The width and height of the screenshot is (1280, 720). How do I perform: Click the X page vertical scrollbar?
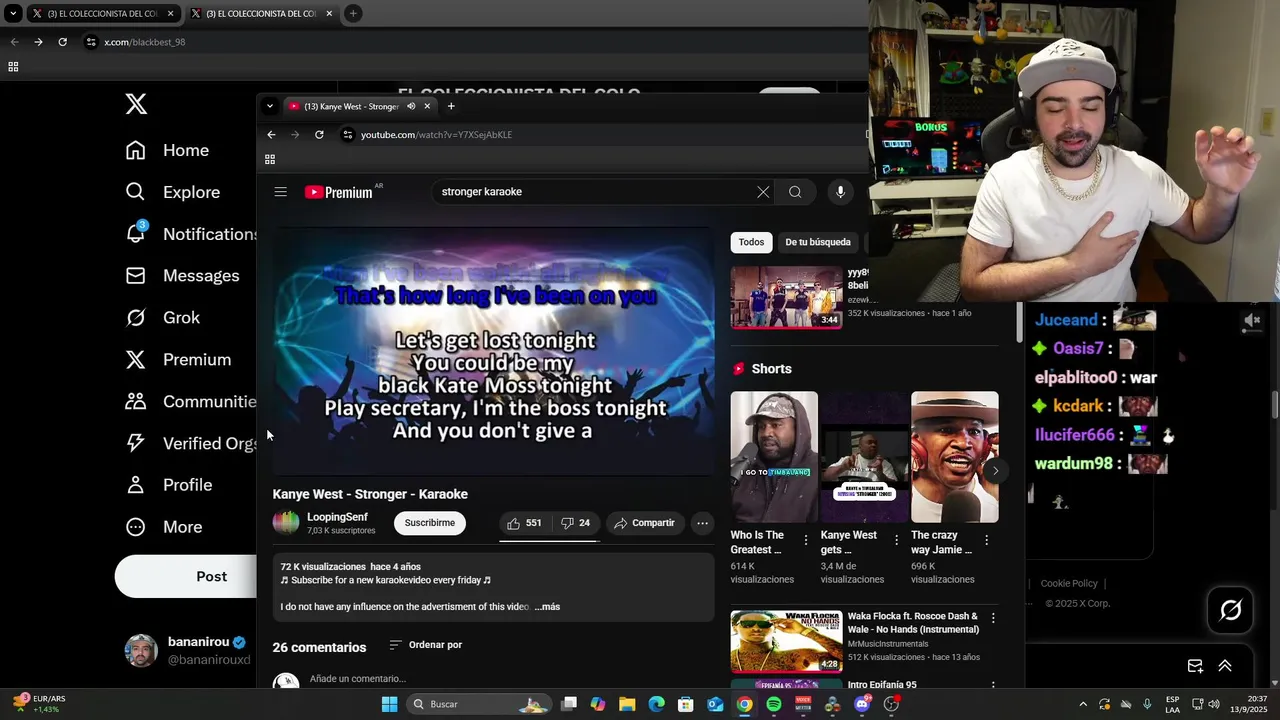[x=1275, y=405]
